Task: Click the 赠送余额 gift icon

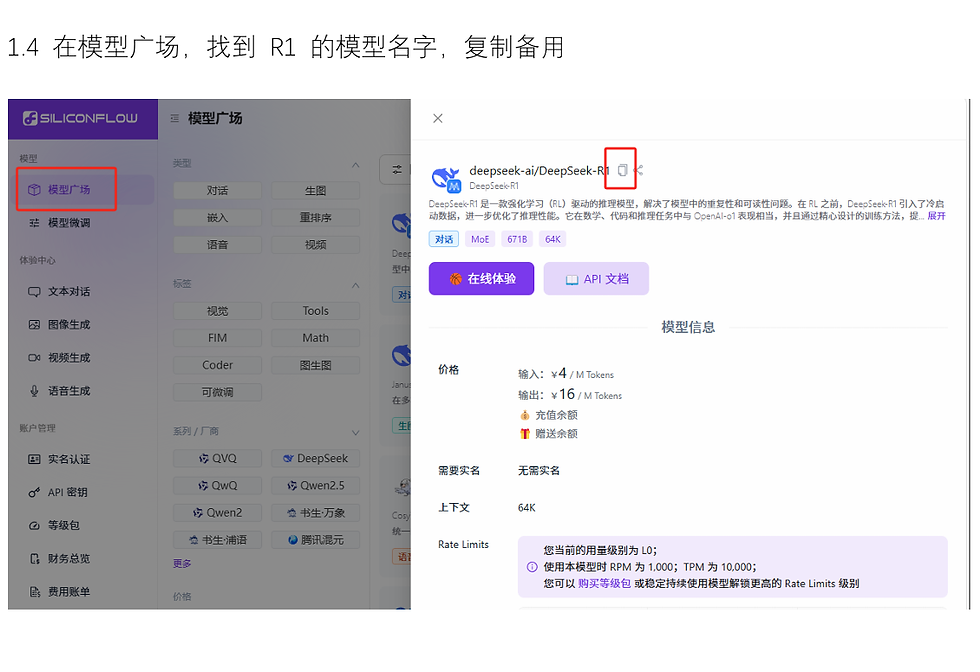Action: click(524, 433)
